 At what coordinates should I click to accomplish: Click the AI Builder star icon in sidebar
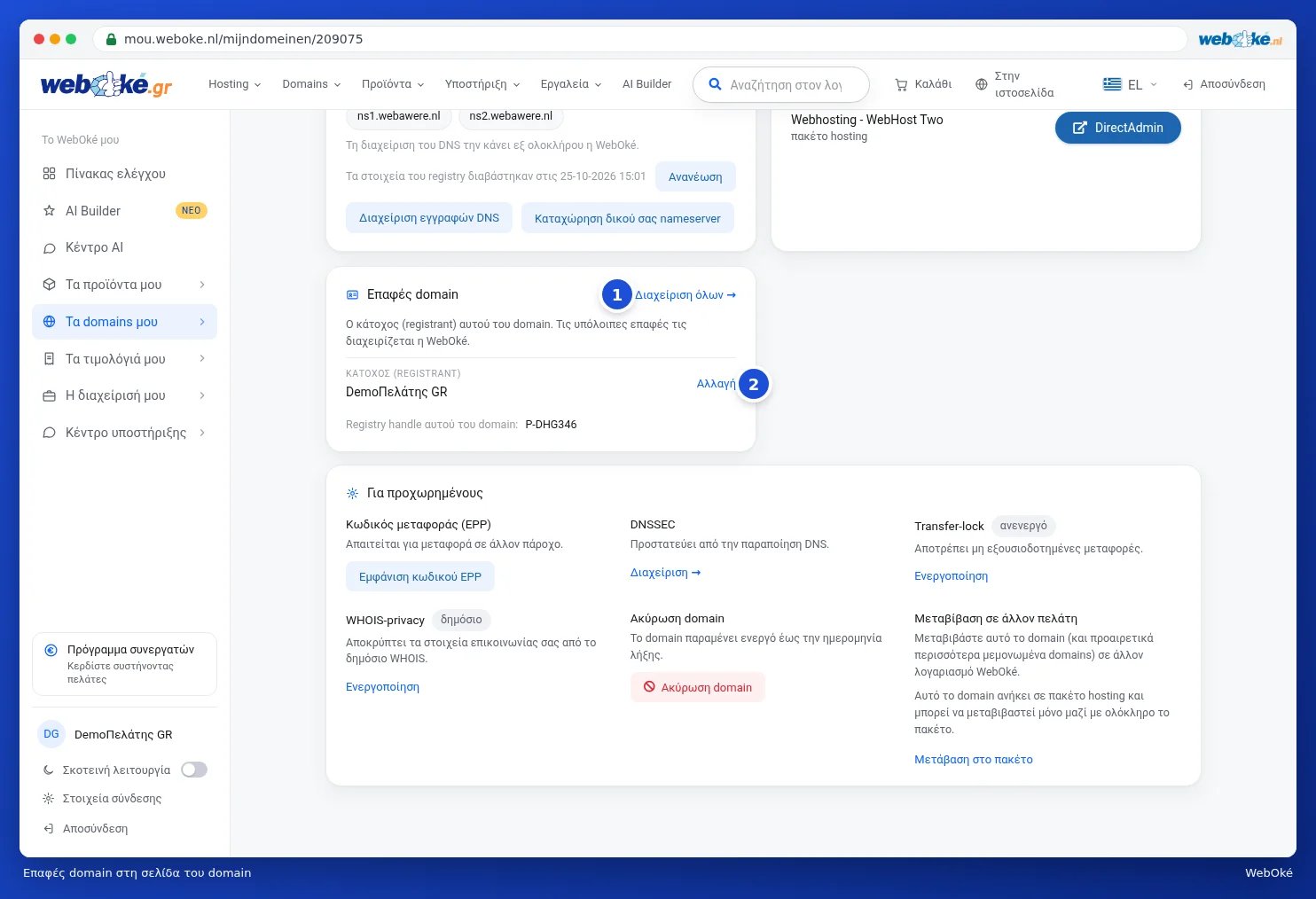click(x=49, y=211)
